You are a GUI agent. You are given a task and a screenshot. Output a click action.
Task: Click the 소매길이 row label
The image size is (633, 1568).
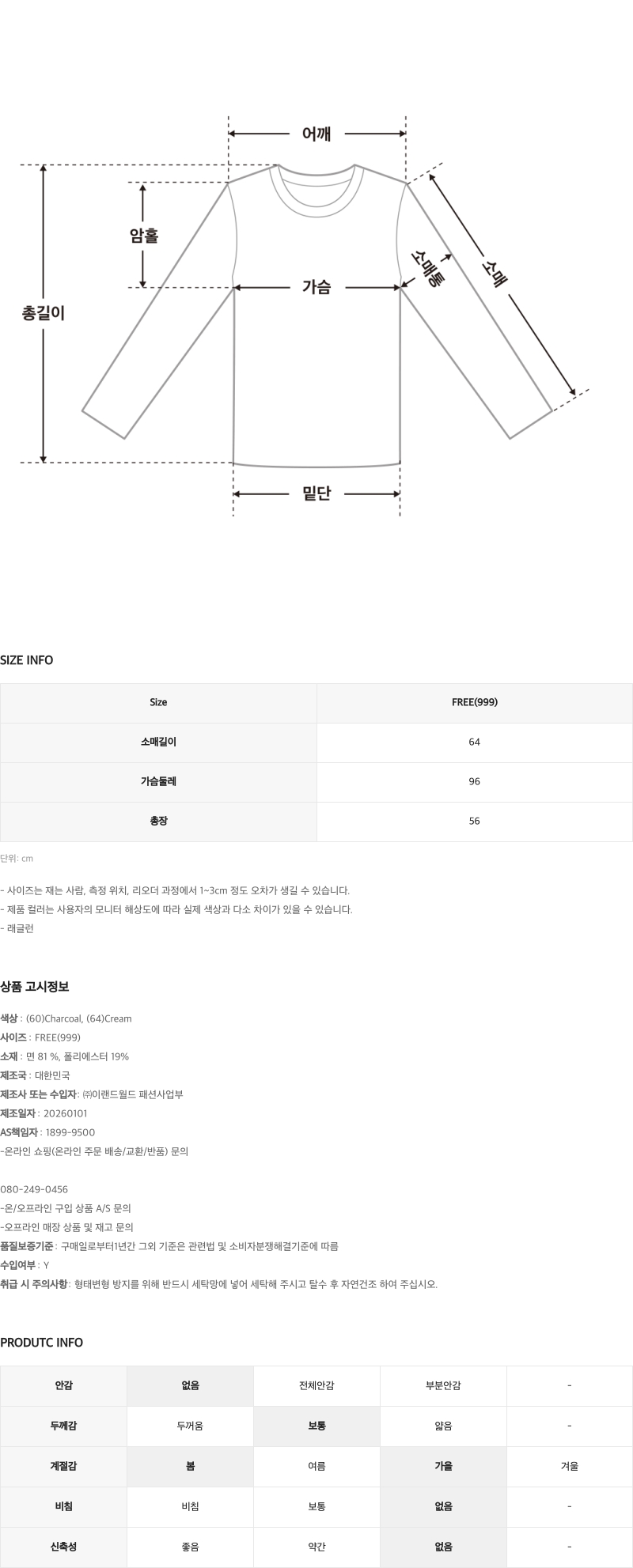point(158,742)
